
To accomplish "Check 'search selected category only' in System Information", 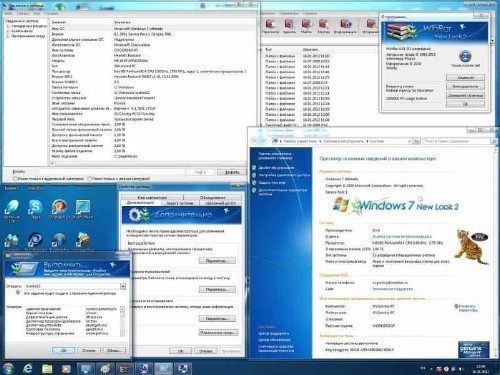I will click(x=15, y=179).
